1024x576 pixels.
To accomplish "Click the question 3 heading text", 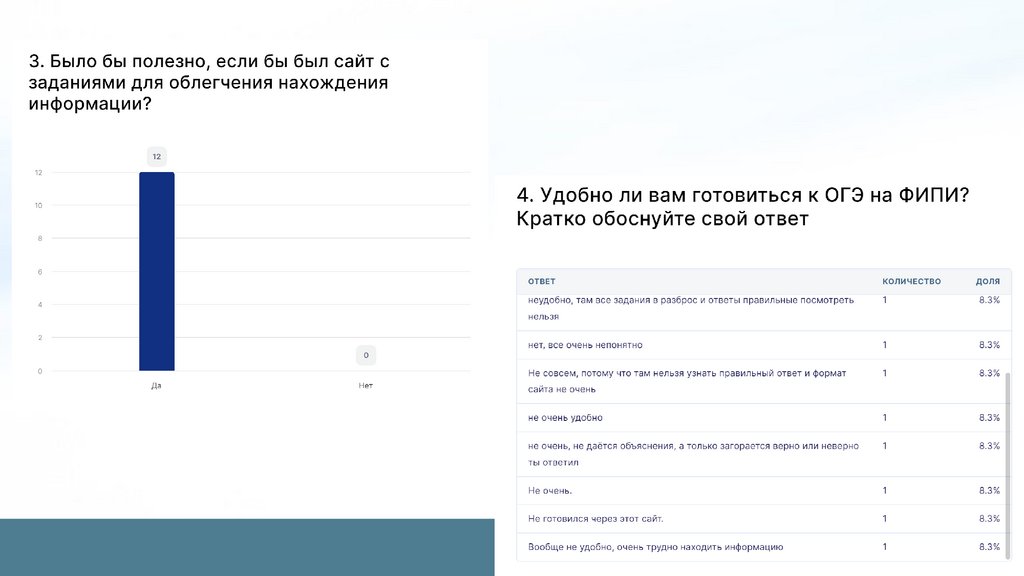I will coord(209,82).
